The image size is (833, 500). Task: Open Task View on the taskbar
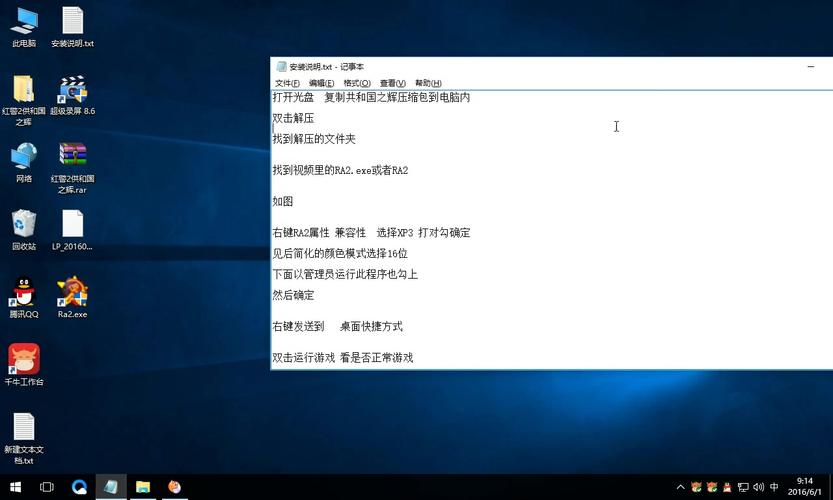coord(47,487)
